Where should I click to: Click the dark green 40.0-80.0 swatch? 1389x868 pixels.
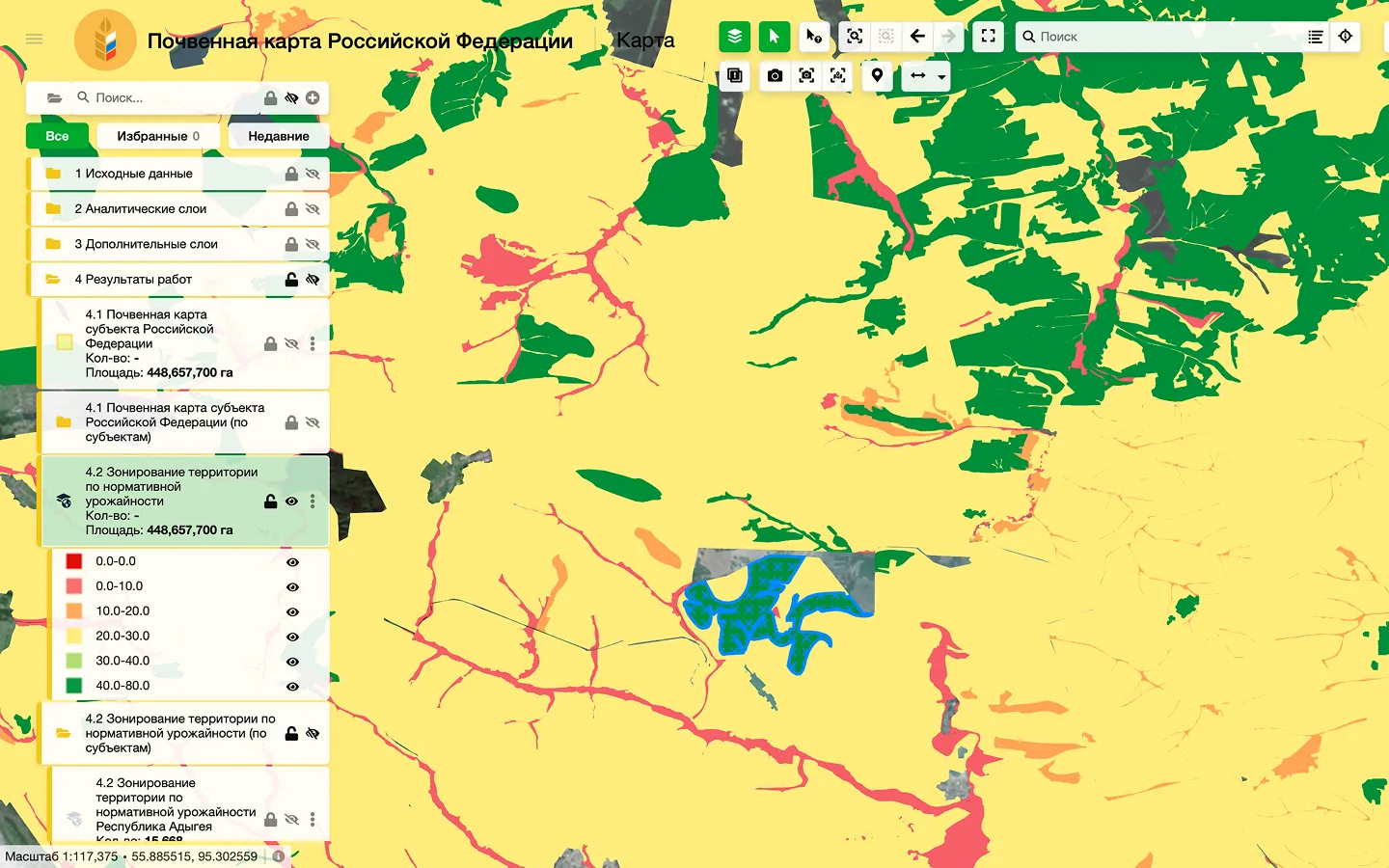click(74, 686)
